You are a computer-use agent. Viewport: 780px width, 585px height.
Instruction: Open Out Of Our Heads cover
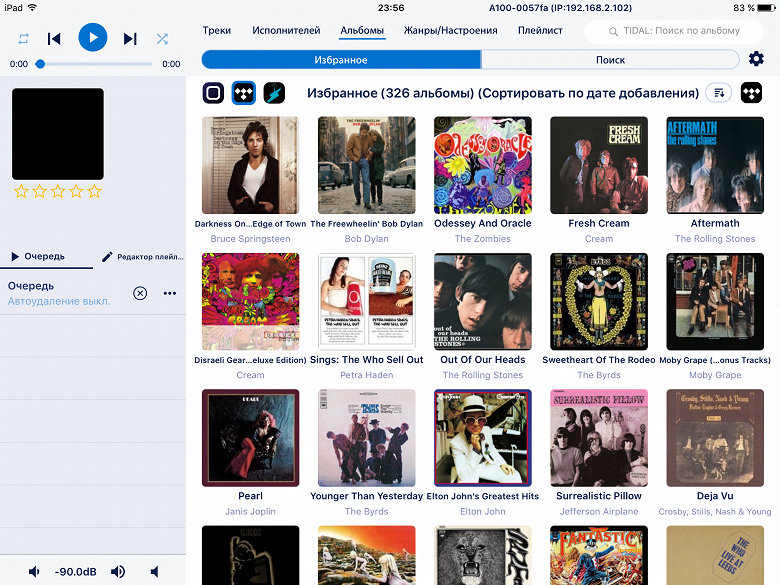tap(483, 301)
